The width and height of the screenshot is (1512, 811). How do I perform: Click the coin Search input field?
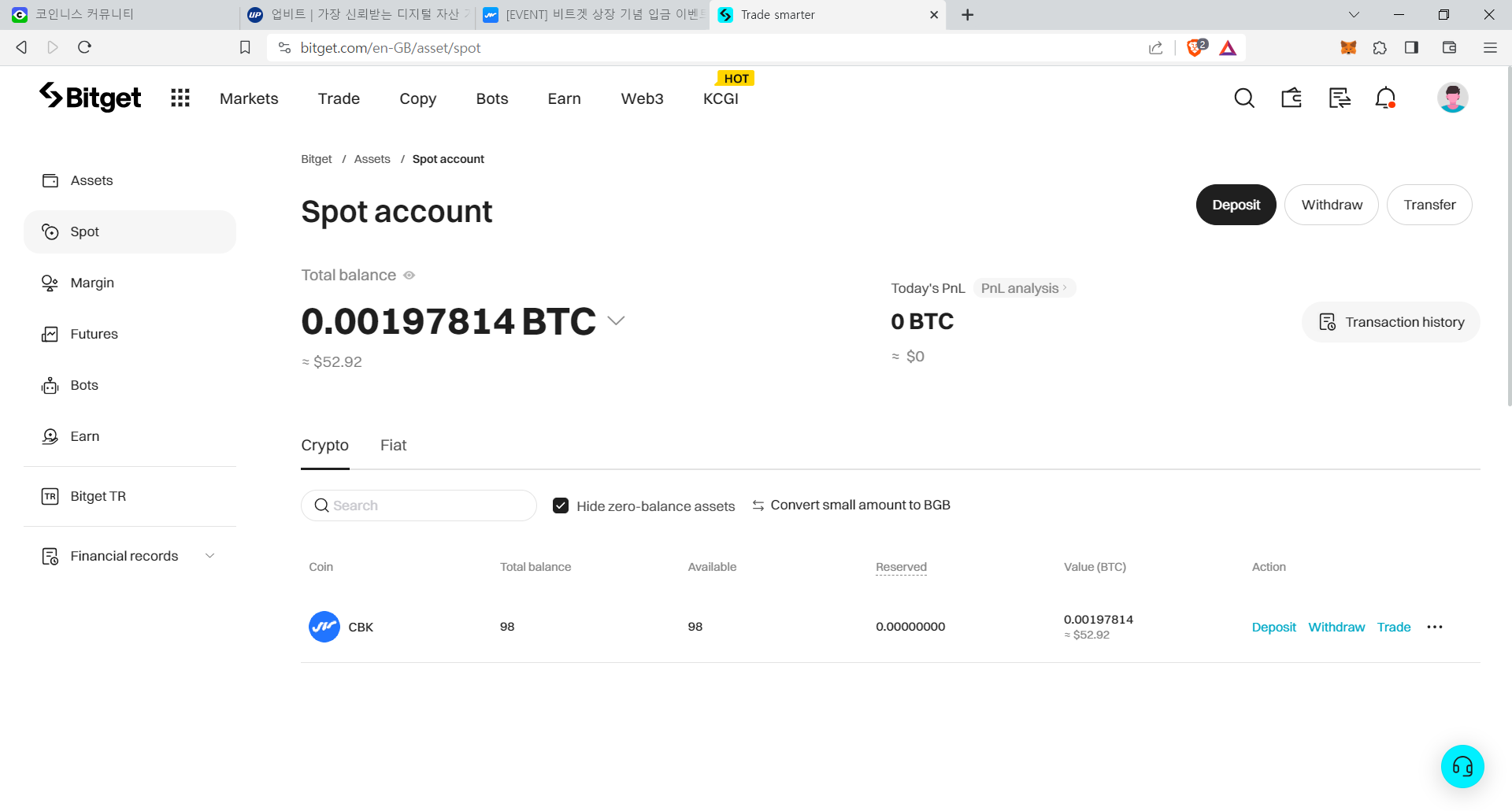(425, 505)
